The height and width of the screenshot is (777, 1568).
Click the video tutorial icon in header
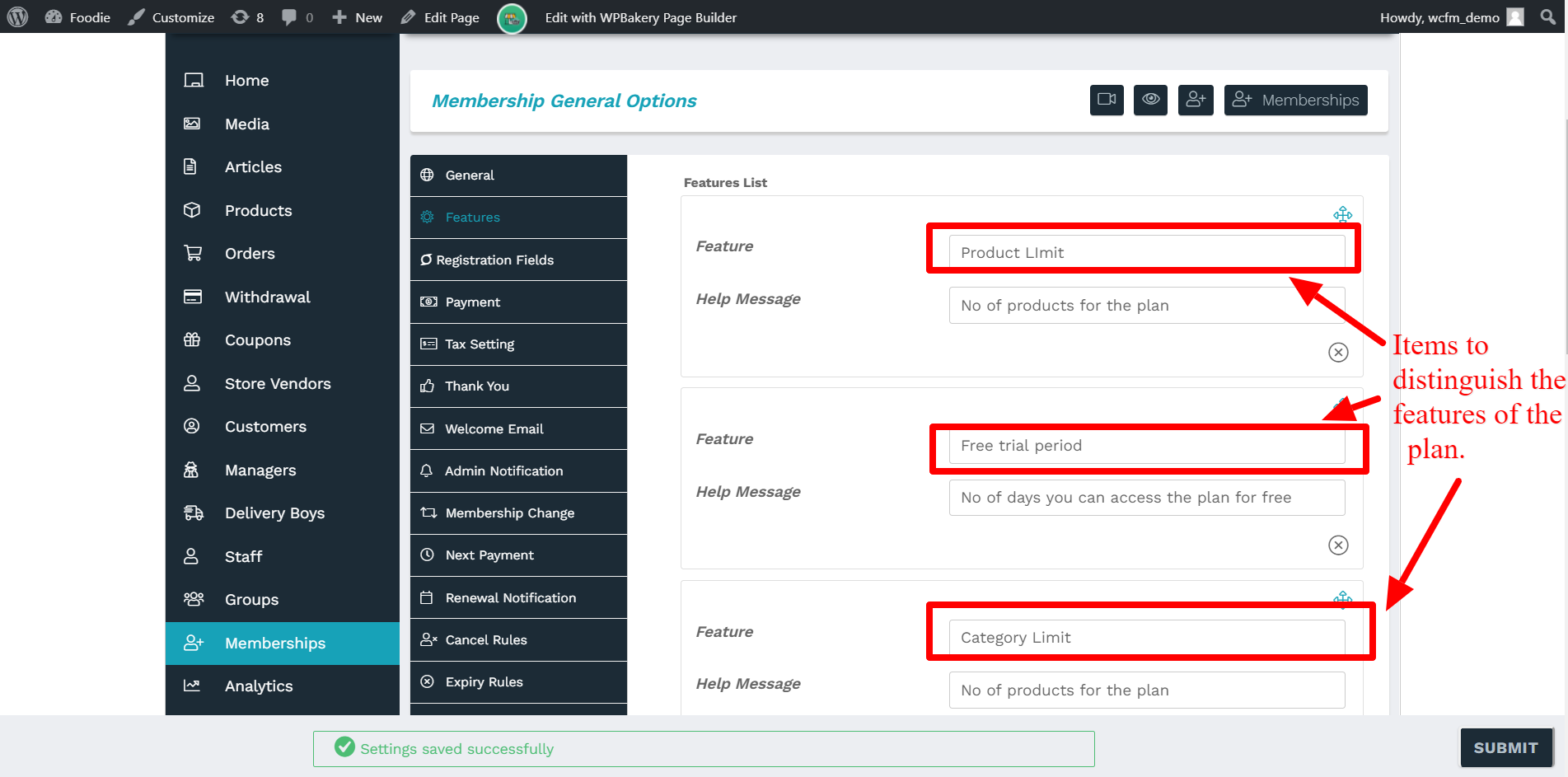click(x=1106, y=100)
